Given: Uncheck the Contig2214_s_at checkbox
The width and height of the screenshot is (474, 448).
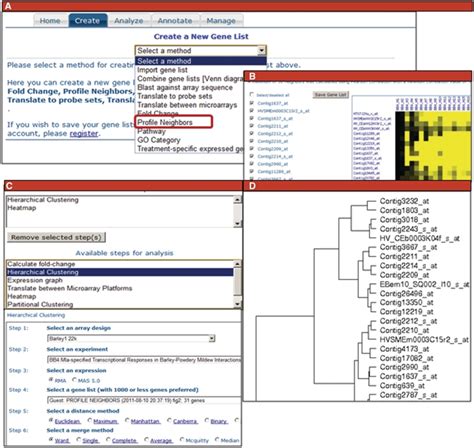Looking at the screenshot, I should [252, 156].
